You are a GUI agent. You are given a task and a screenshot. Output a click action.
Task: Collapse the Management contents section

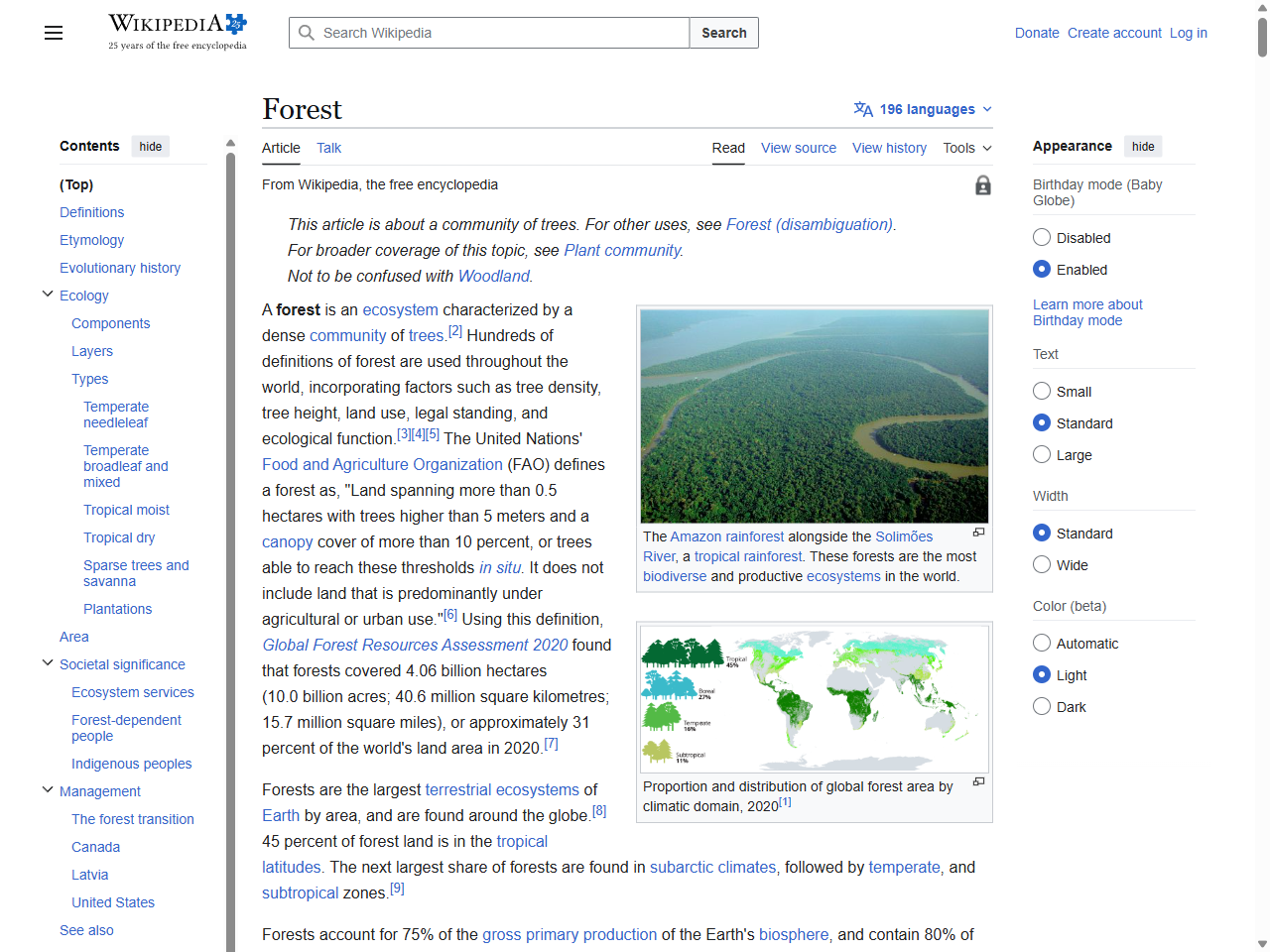(x=48, y=789)
